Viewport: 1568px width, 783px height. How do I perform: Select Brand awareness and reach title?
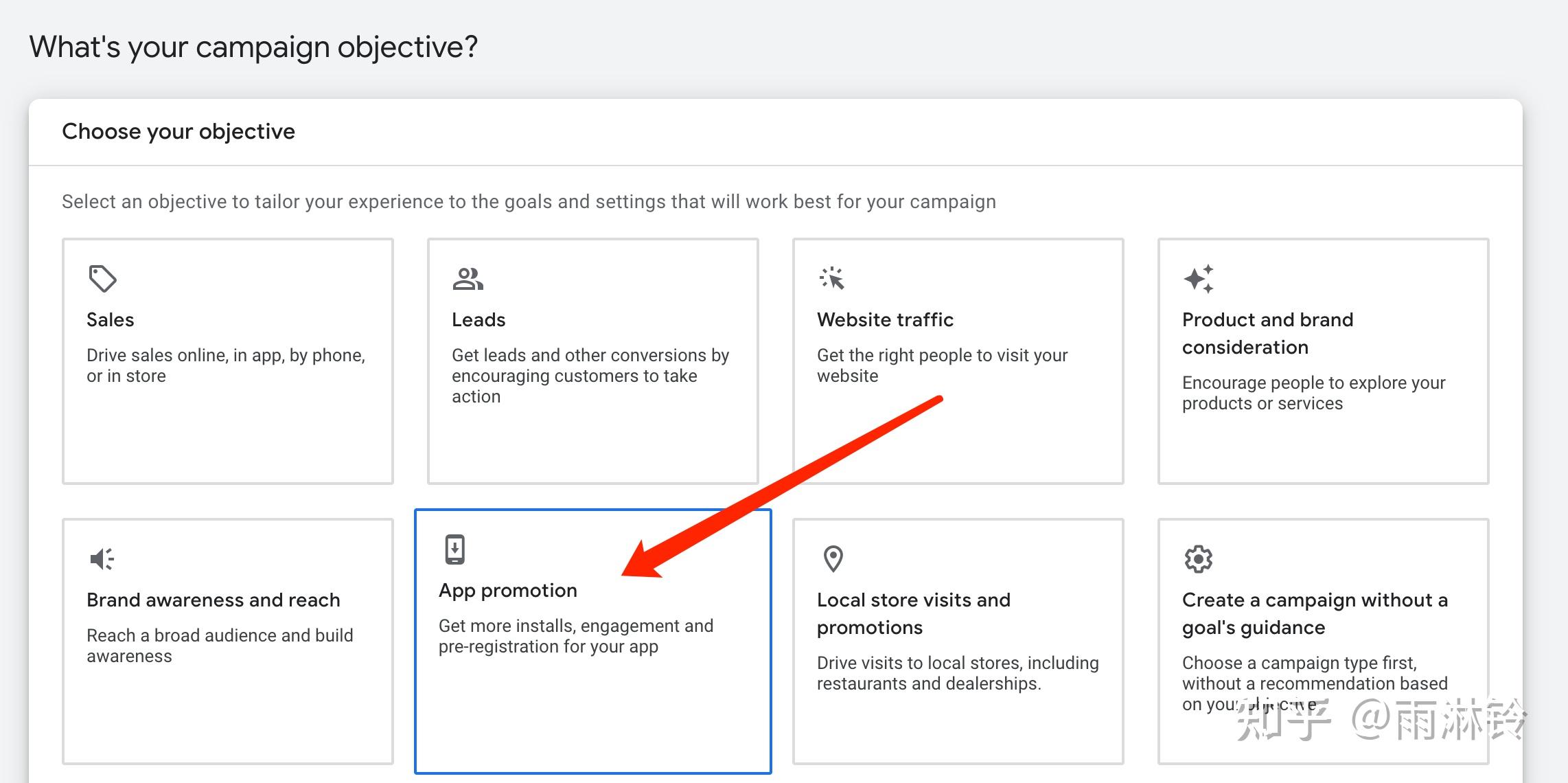point(214,600)
